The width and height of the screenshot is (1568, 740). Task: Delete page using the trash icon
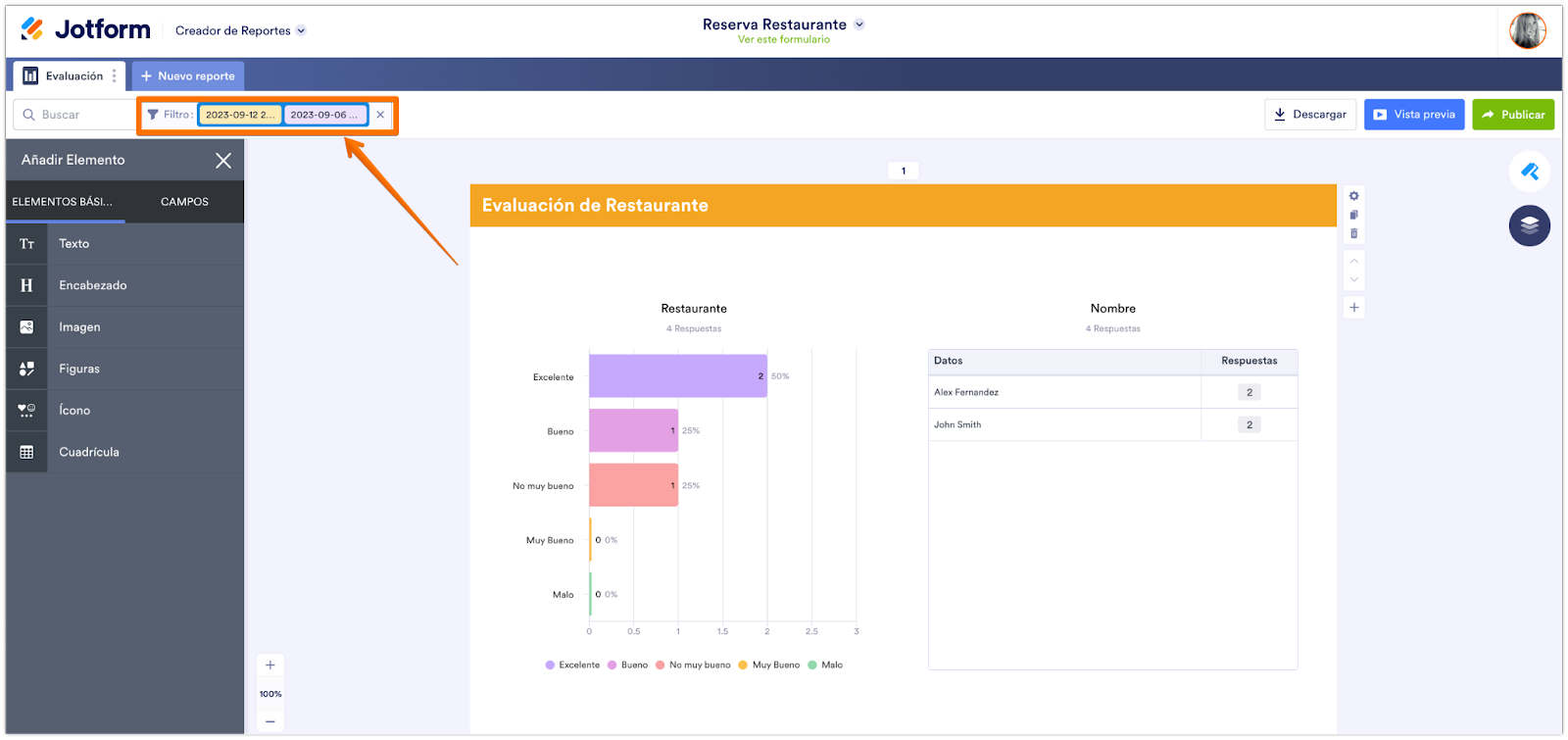click(x=1353, y=233)
